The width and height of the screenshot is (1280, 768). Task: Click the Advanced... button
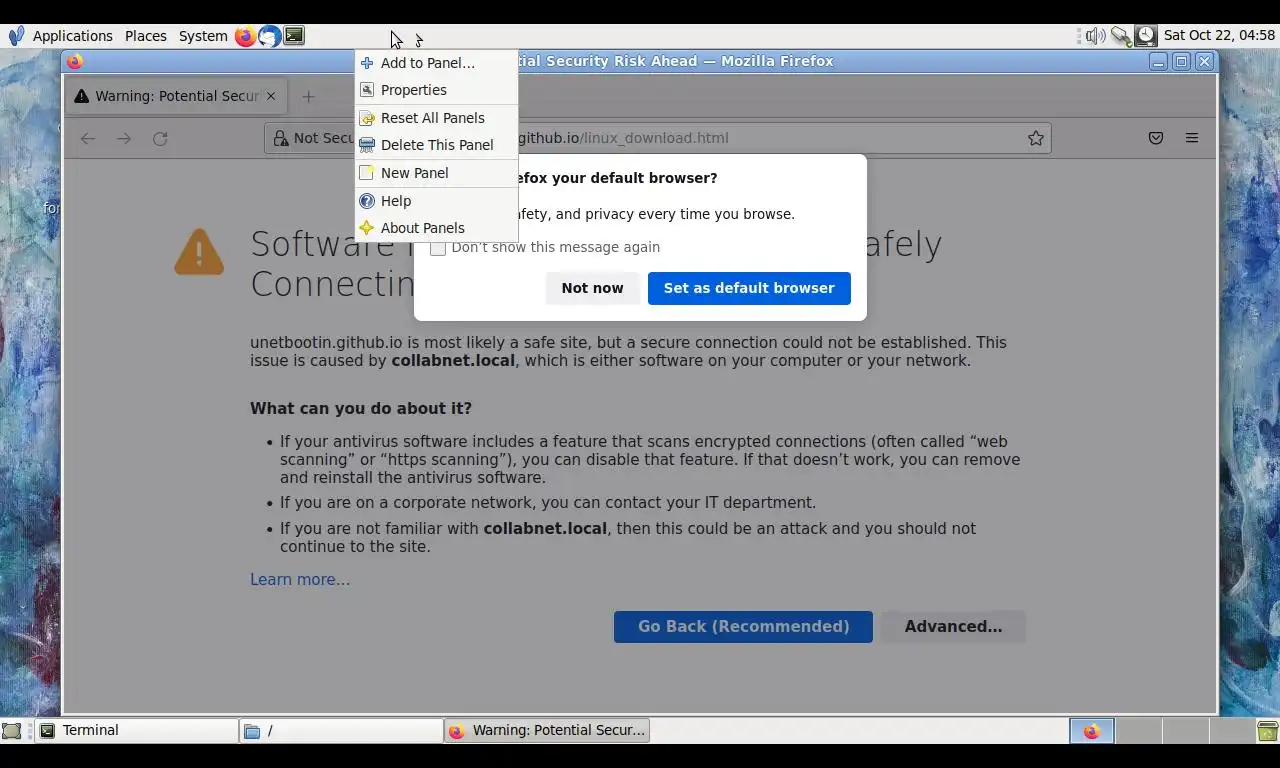tap(953, 627)
